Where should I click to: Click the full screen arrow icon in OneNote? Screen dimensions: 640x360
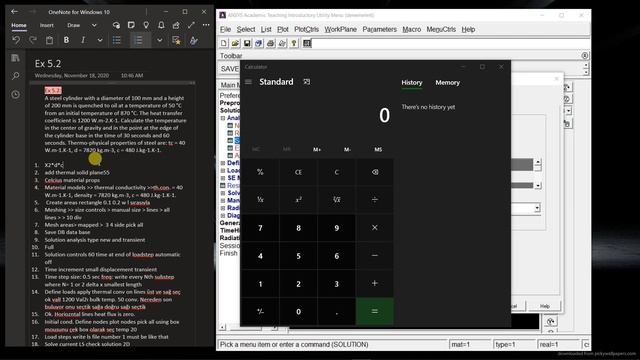point(191,25)
